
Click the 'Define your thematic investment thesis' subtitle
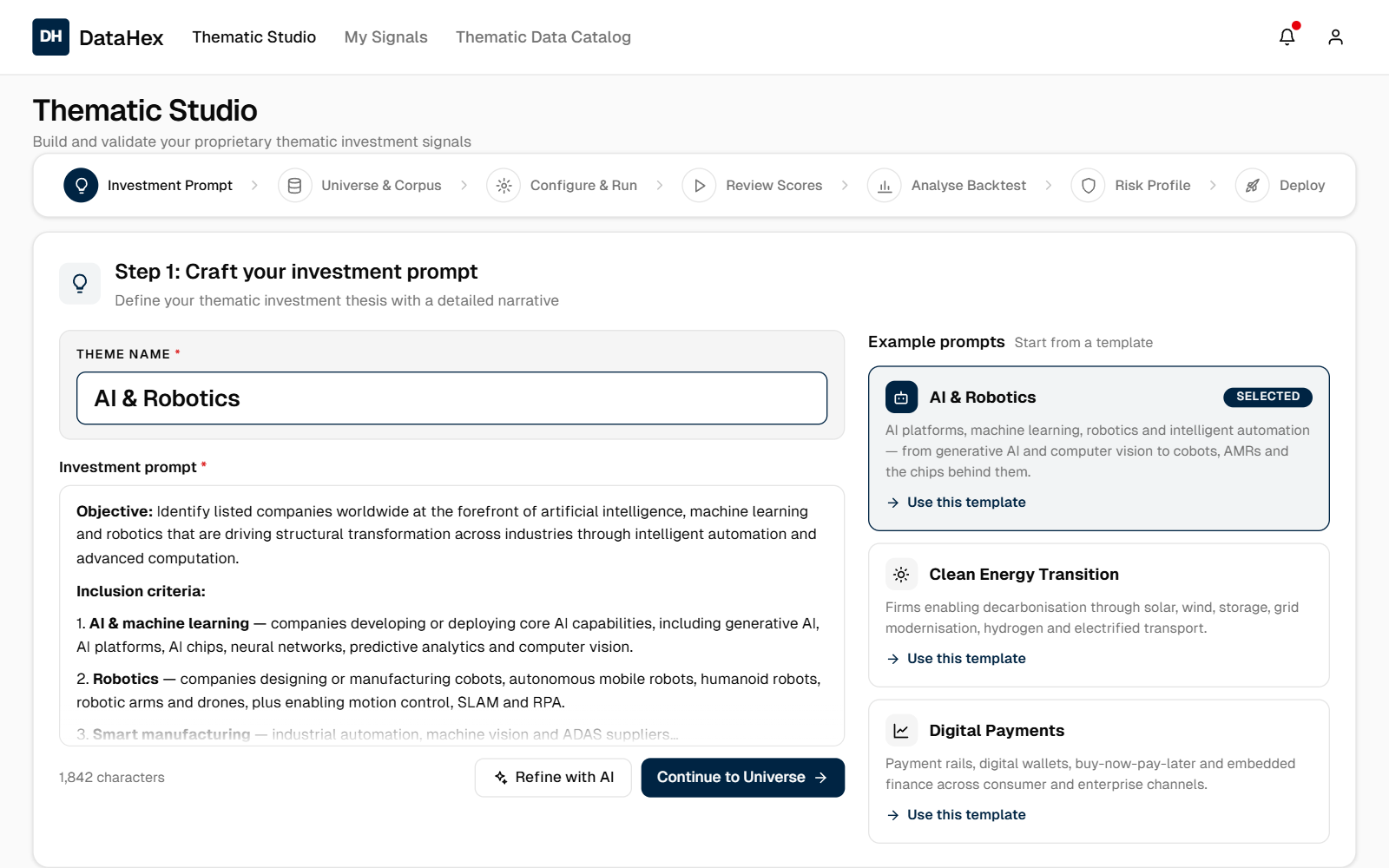(x=337, y=300)
